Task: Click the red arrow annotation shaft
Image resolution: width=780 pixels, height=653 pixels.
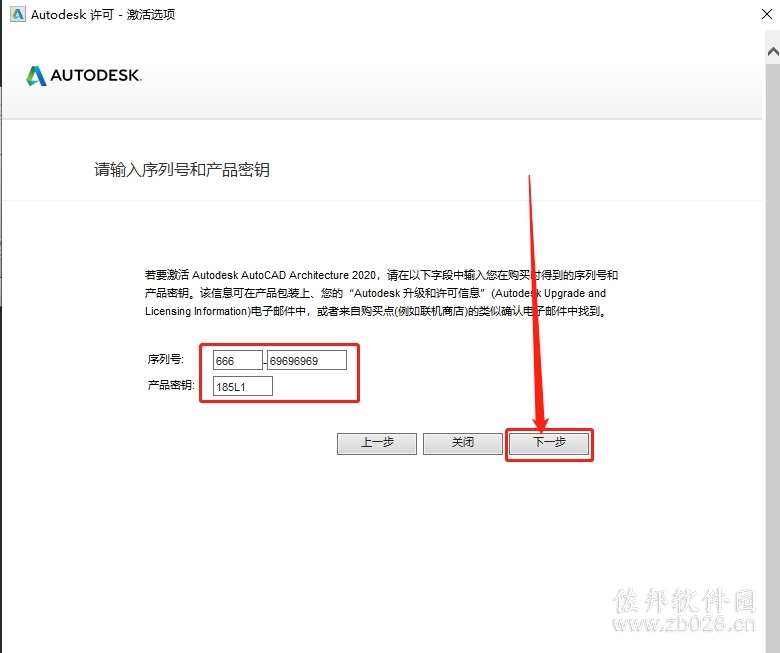Action: 534,298
